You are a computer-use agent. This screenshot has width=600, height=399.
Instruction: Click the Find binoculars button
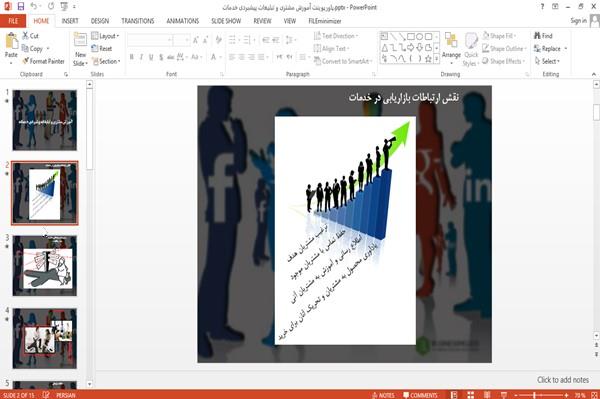(543, 36)
